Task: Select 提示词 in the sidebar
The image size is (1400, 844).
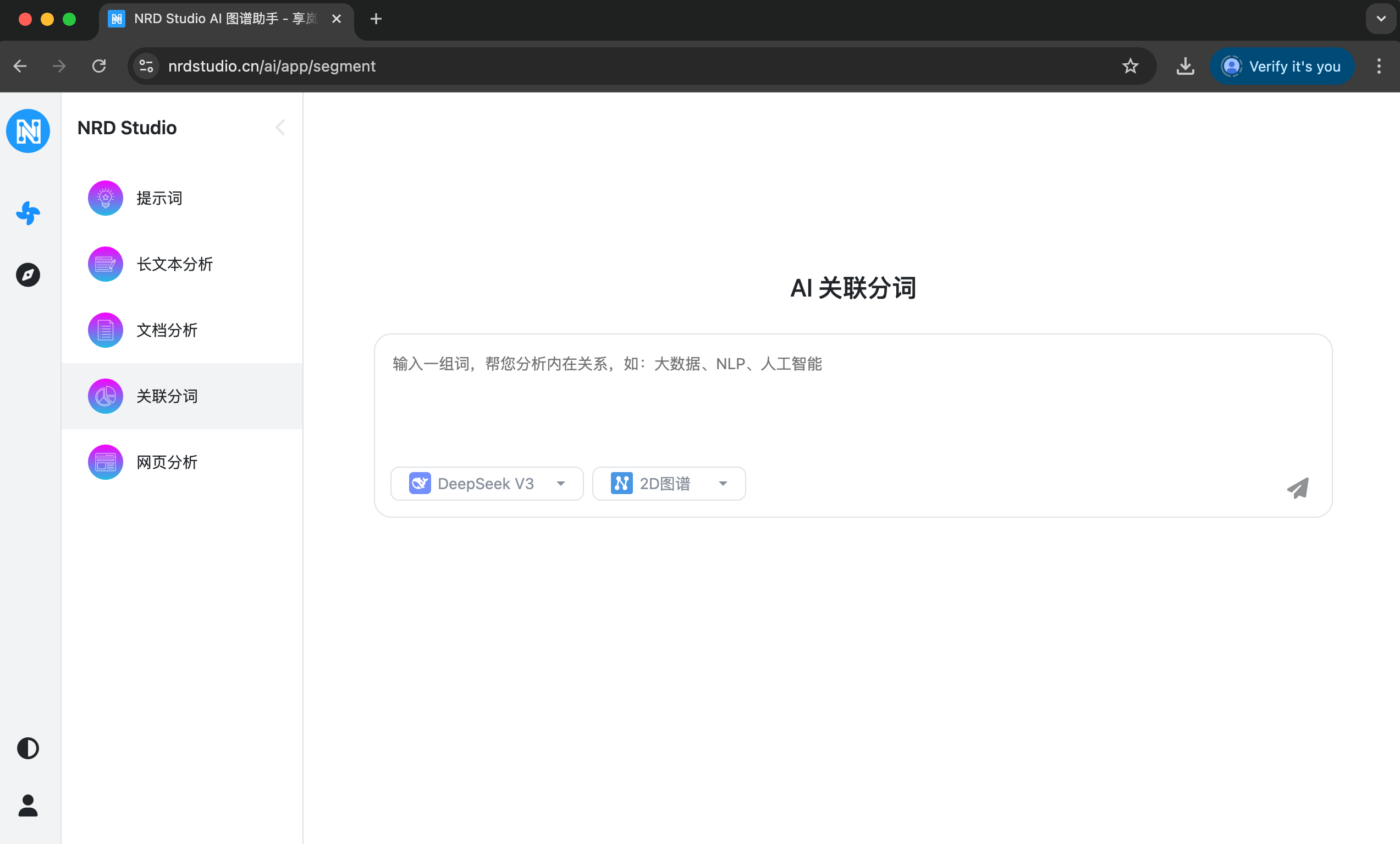Action: pos(159,198)
